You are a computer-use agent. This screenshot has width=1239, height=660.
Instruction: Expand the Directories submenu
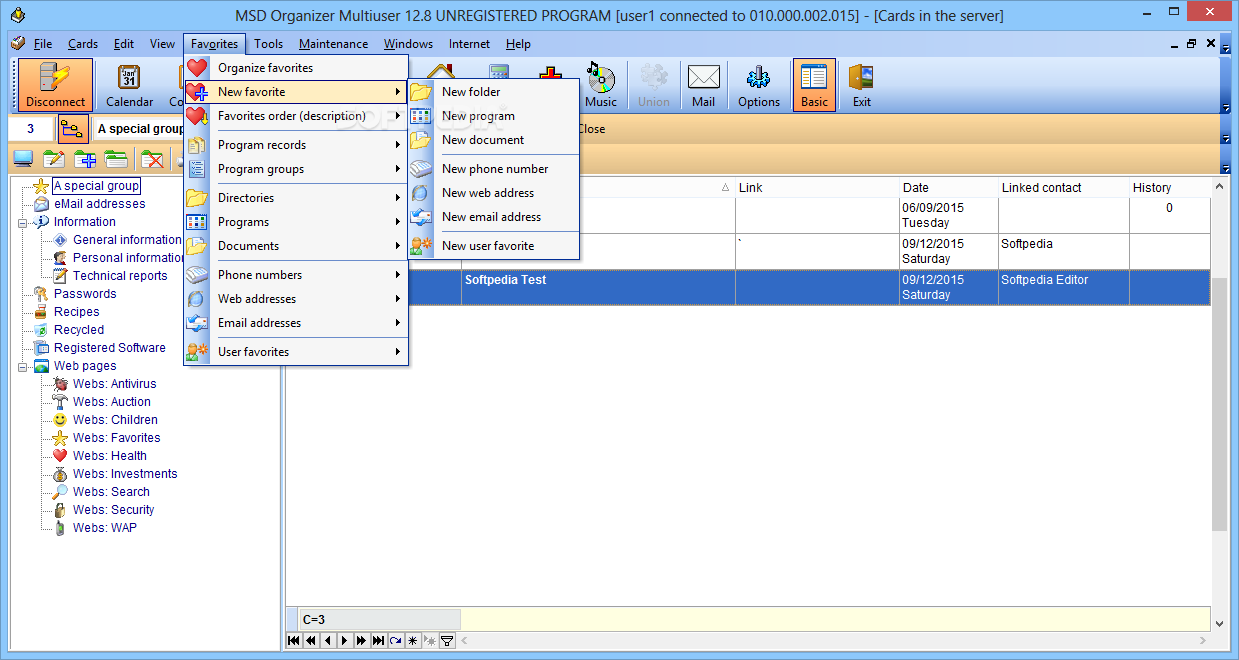[297, 198]
